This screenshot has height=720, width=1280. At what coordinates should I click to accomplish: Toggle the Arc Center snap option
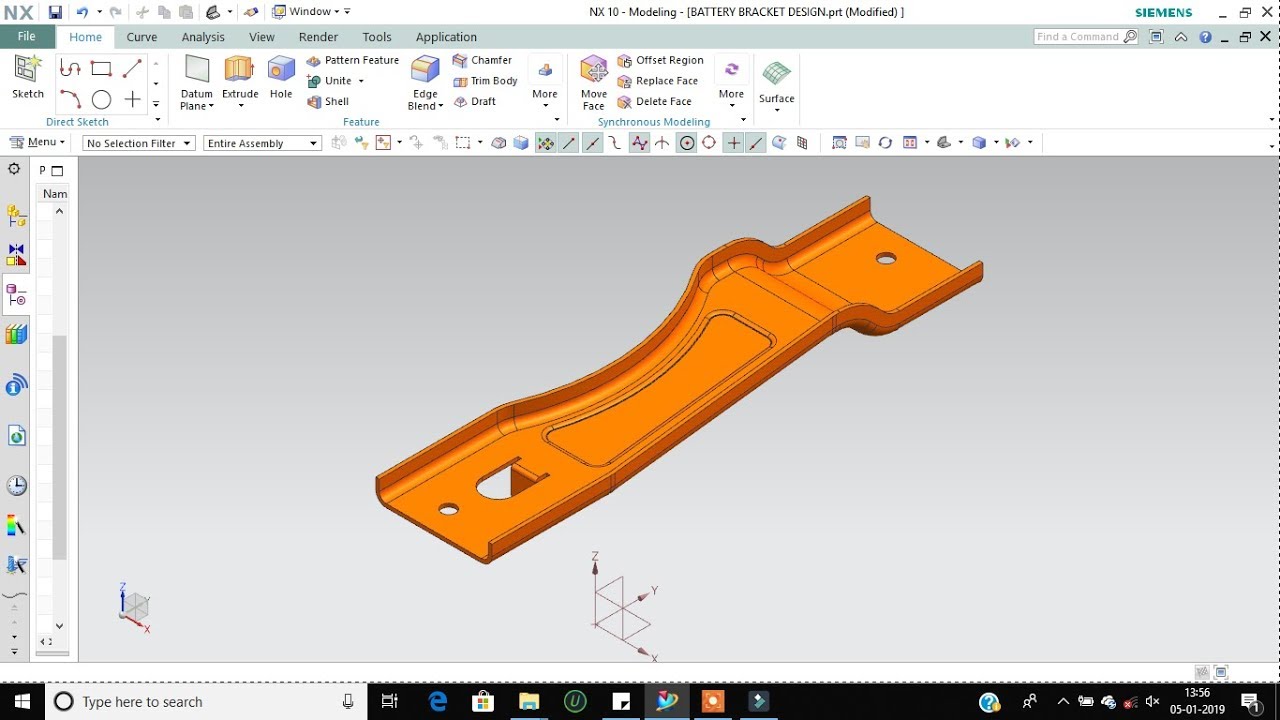pos(687,142)
